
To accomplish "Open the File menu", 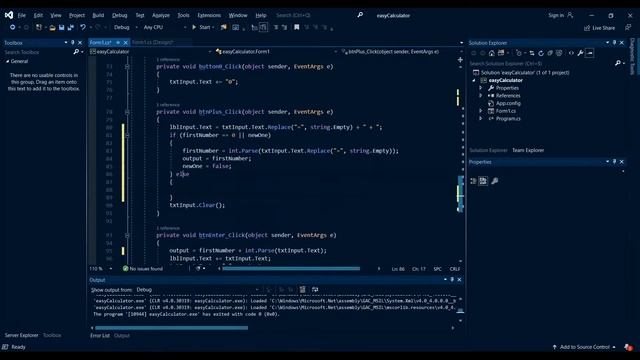I will click(22, 15).
